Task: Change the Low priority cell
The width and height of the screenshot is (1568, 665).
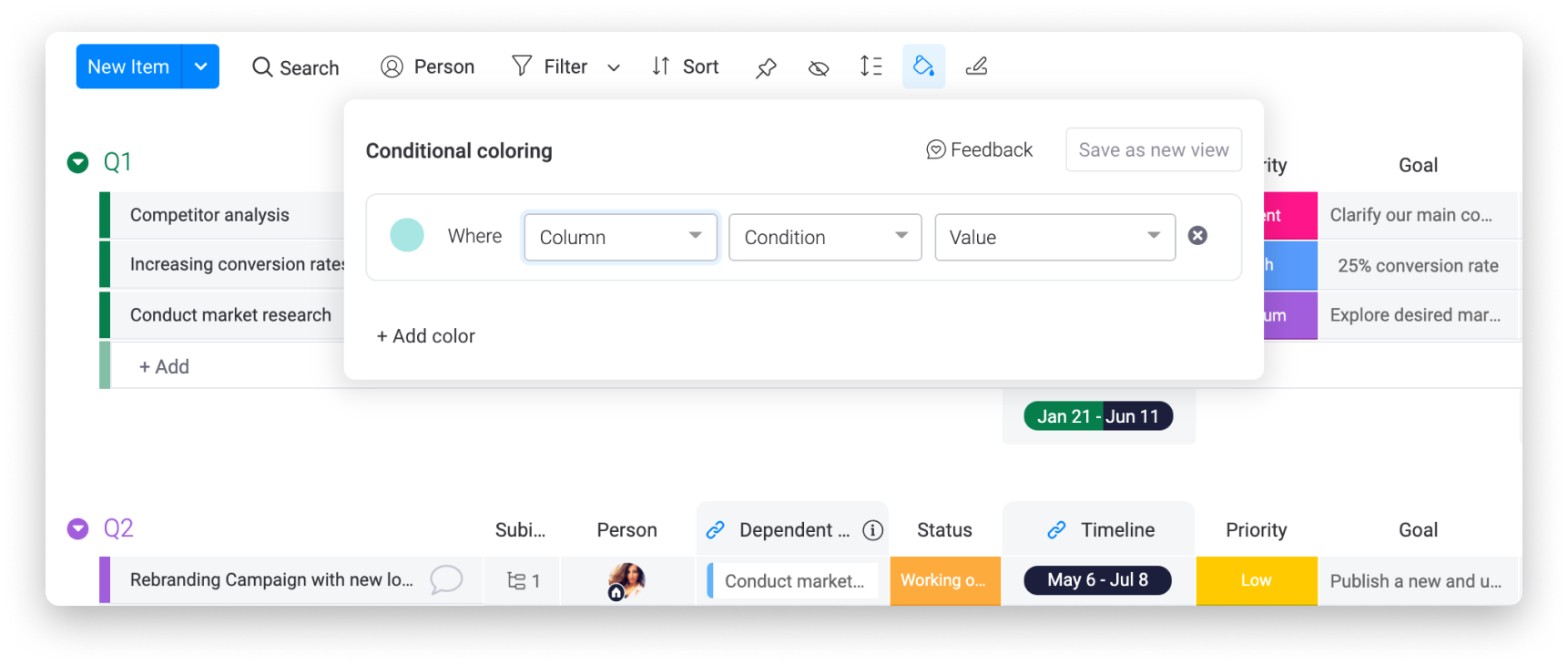Action: 1257,580
